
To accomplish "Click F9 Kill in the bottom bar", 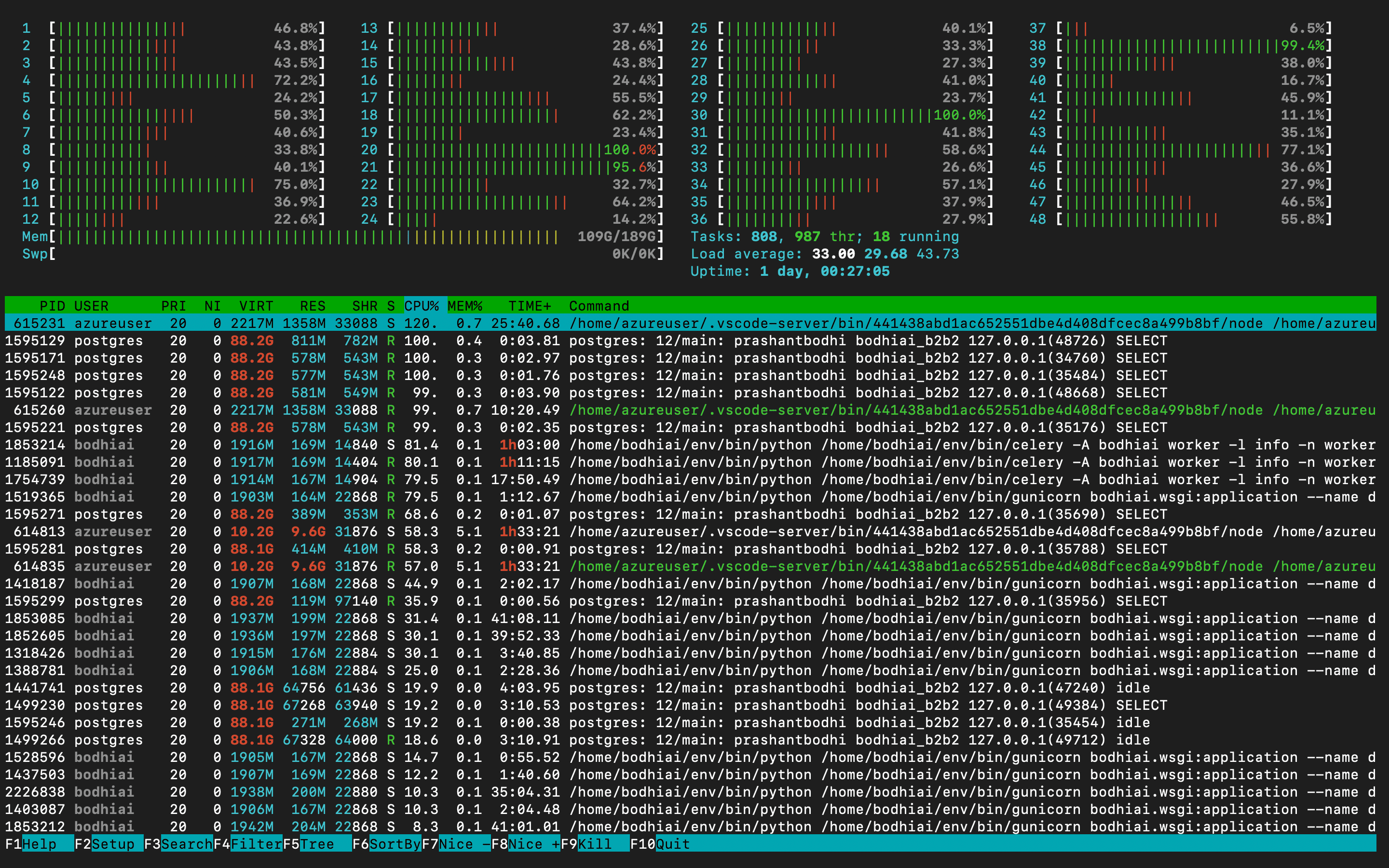I will click(595, 844).
